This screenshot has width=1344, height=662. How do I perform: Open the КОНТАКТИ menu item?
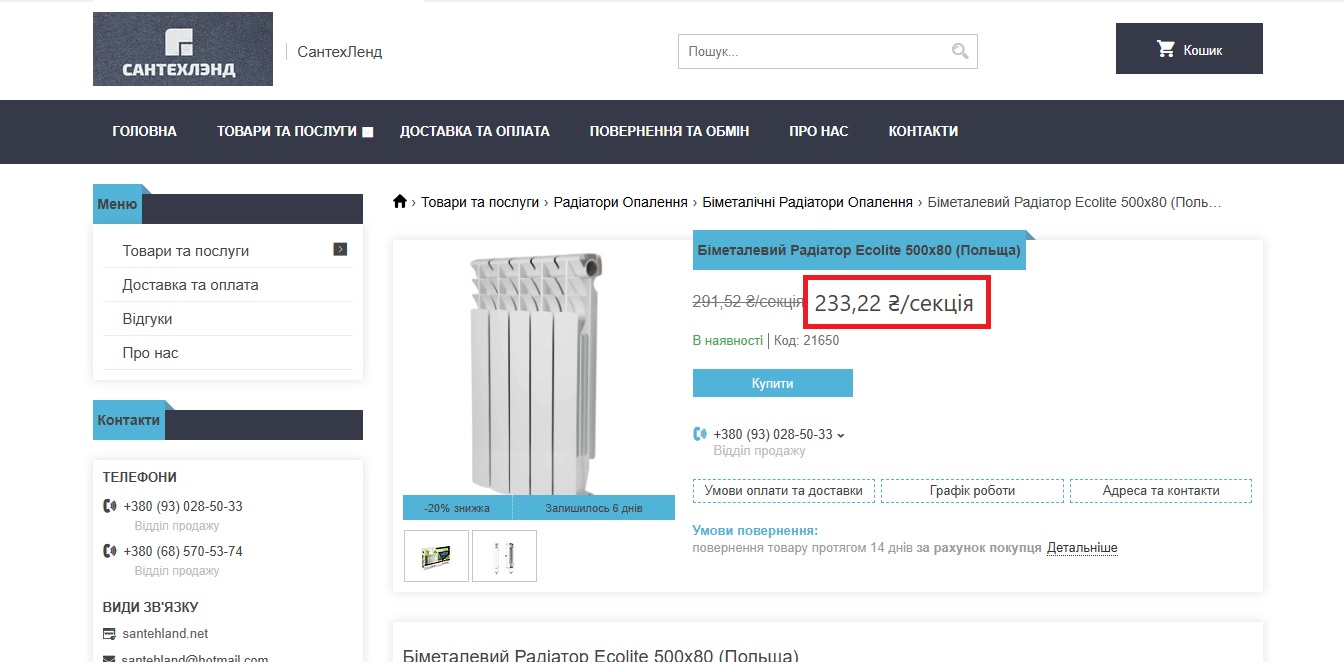[923, 131]
